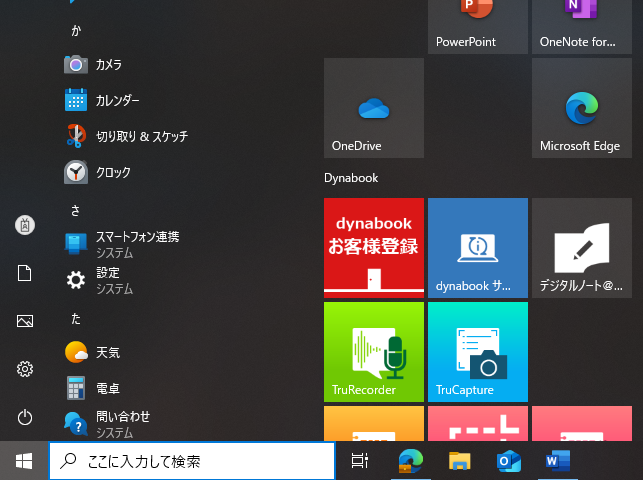This screenshot has width=643, height=480.
Task: Open the OneDrive tile
Action: point(373,108)
